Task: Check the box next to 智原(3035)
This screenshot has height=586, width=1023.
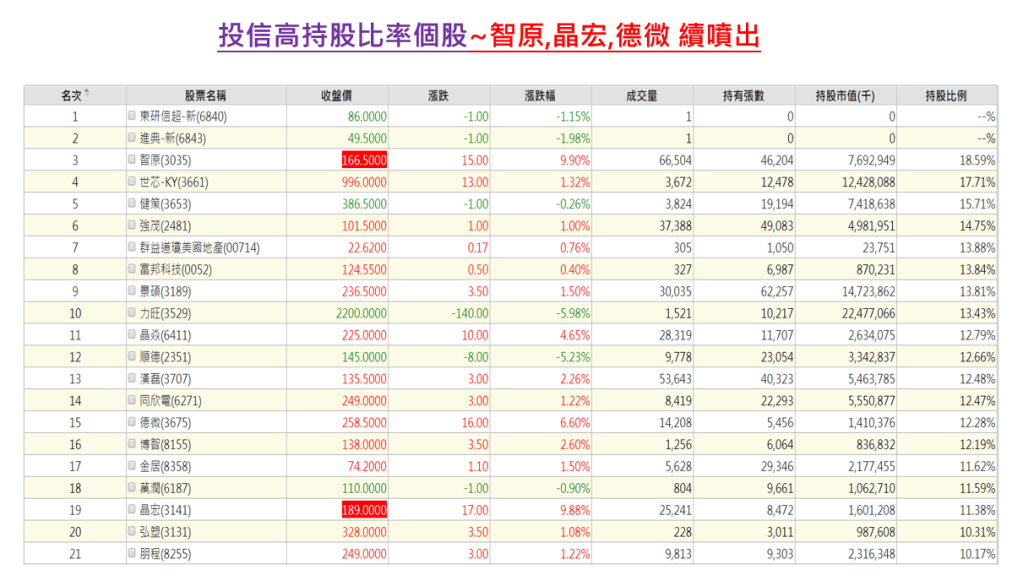Action: point(132,160)
